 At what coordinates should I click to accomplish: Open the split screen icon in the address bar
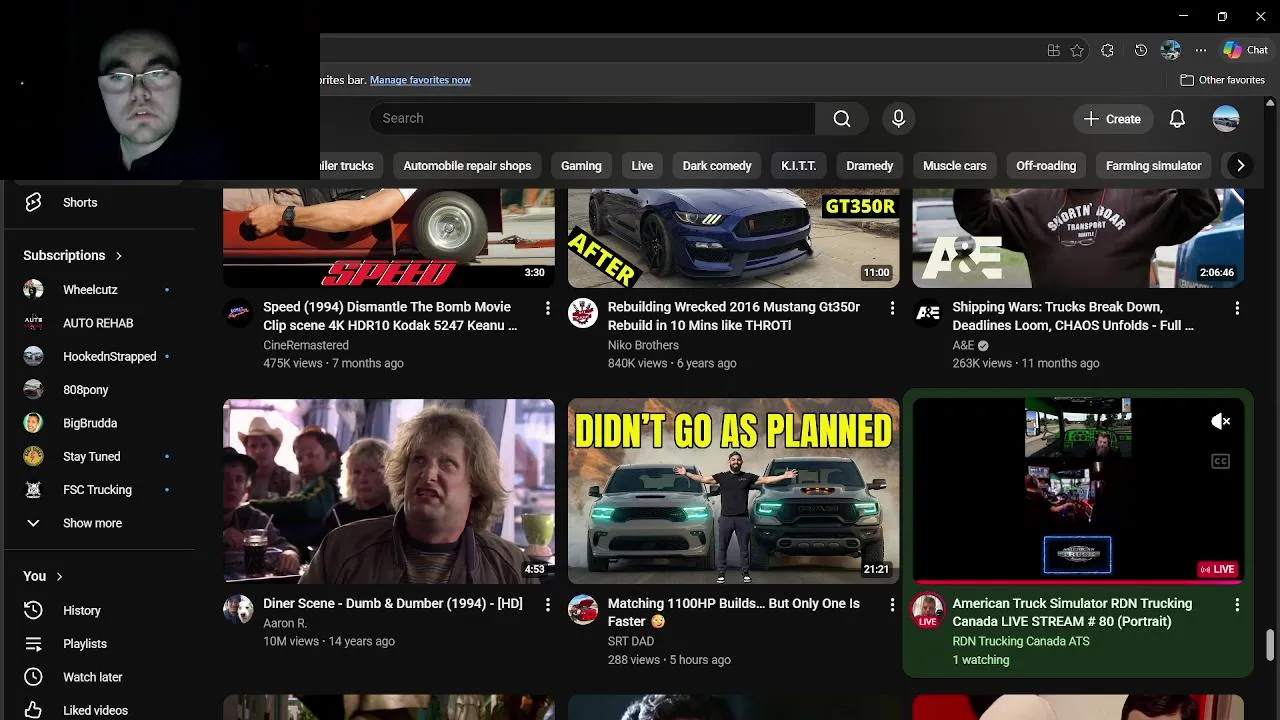[1053, 50]
